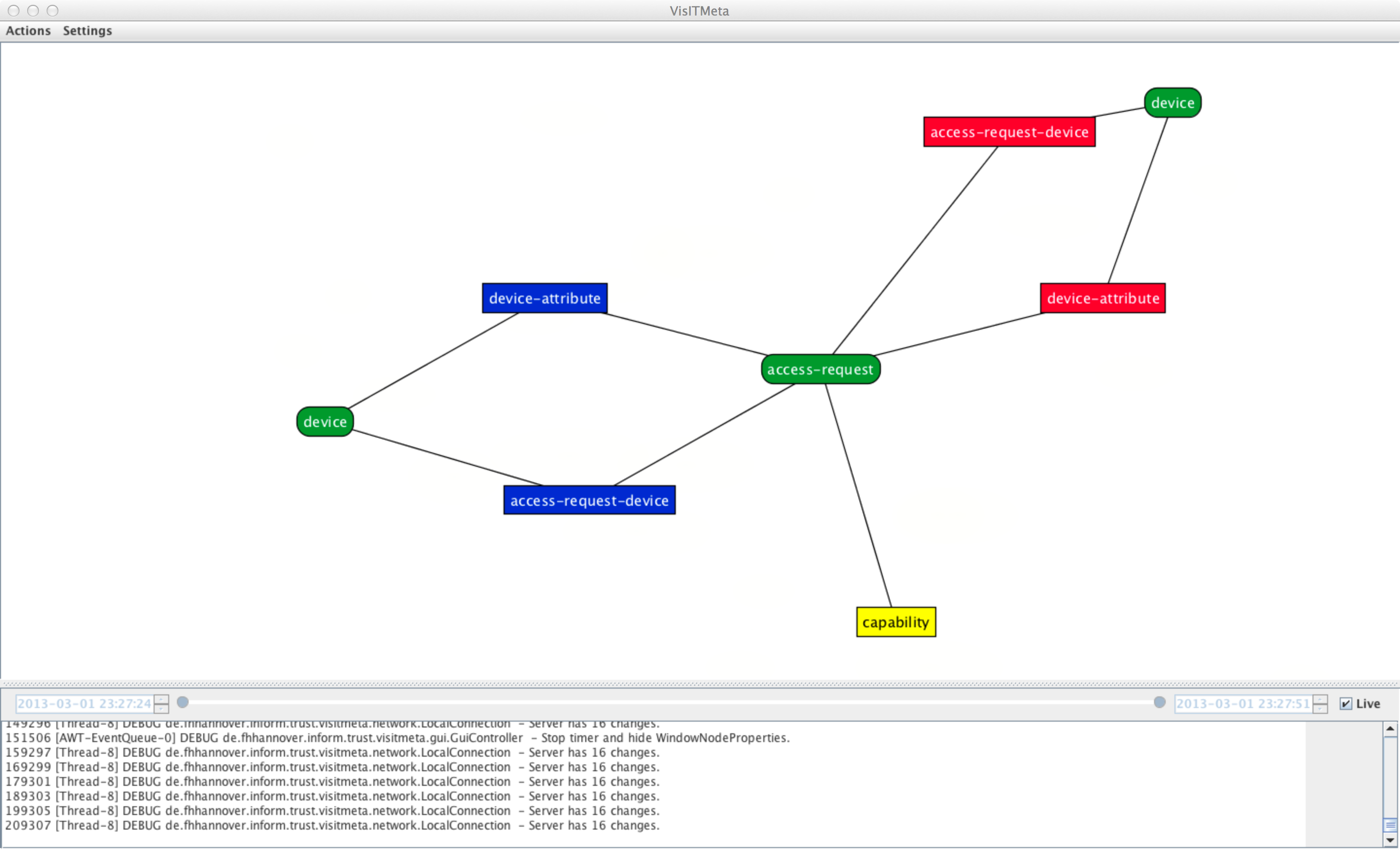Increment the start timestamp spinner
Image resolution: width=1400 pixels, height=850 pixels.
(x=161, y=699)
